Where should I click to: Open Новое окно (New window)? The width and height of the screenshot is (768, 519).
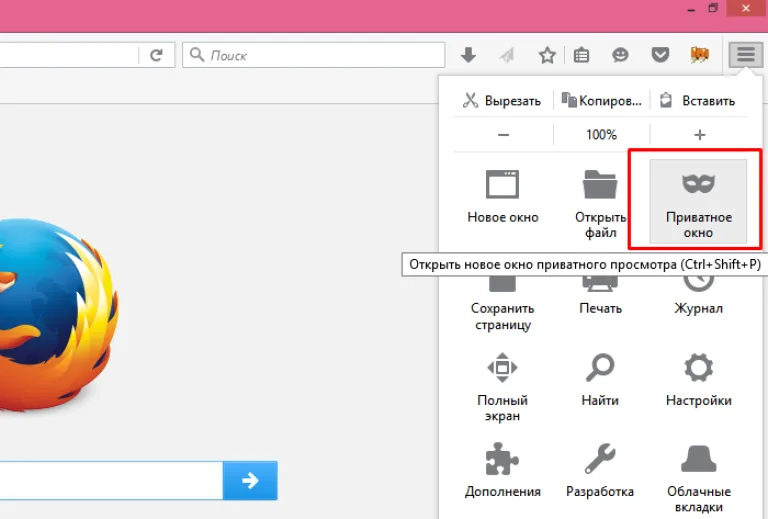503,196
